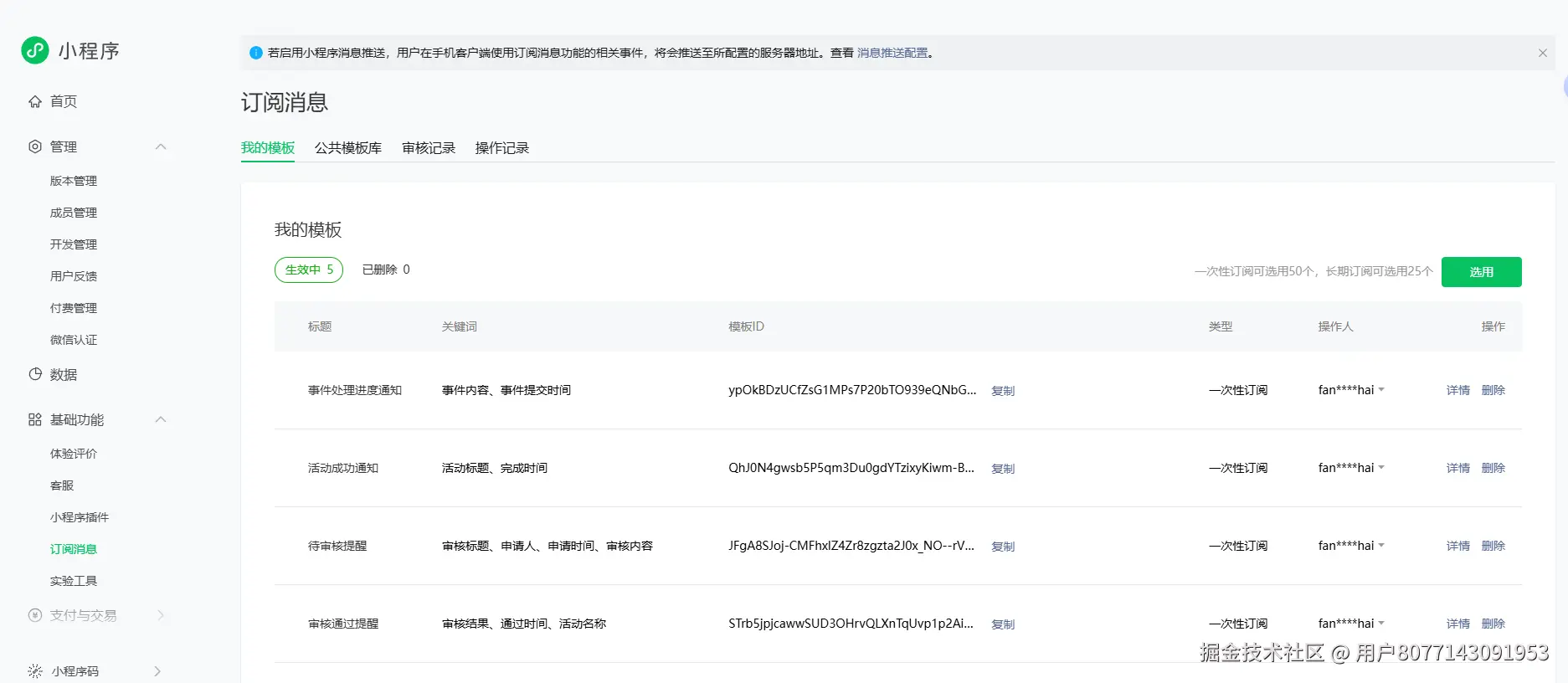
Task: Click the 小程序码 icon in sidebar
Action: pyautogui.click(x=35, y=671)
